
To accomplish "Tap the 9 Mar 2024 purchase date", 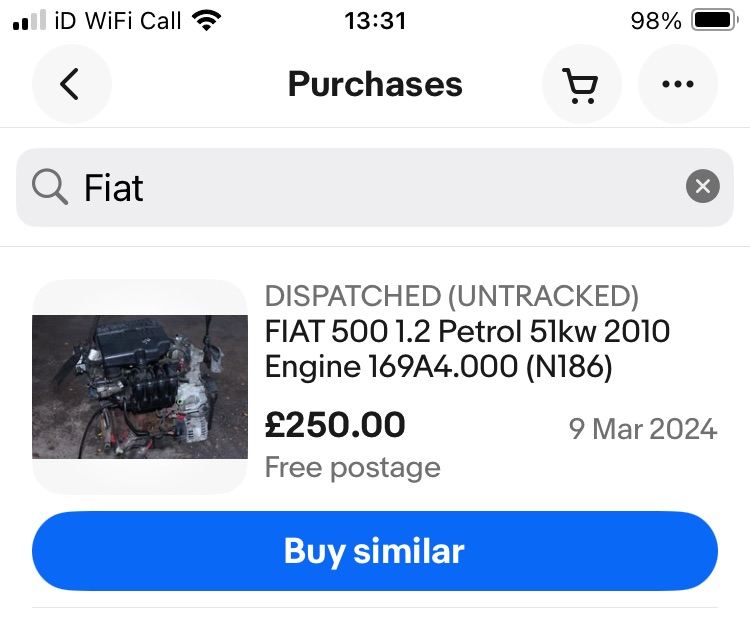I will pos(642,429).
